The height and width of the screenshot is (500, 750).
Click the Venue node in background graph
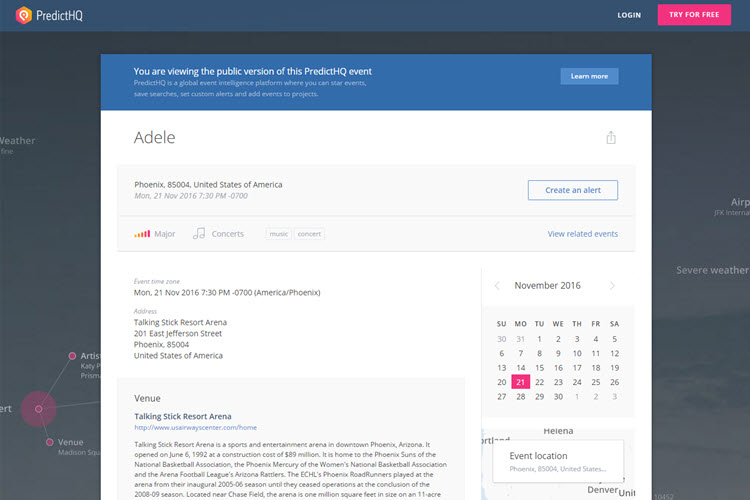click(x=49, y=442)
